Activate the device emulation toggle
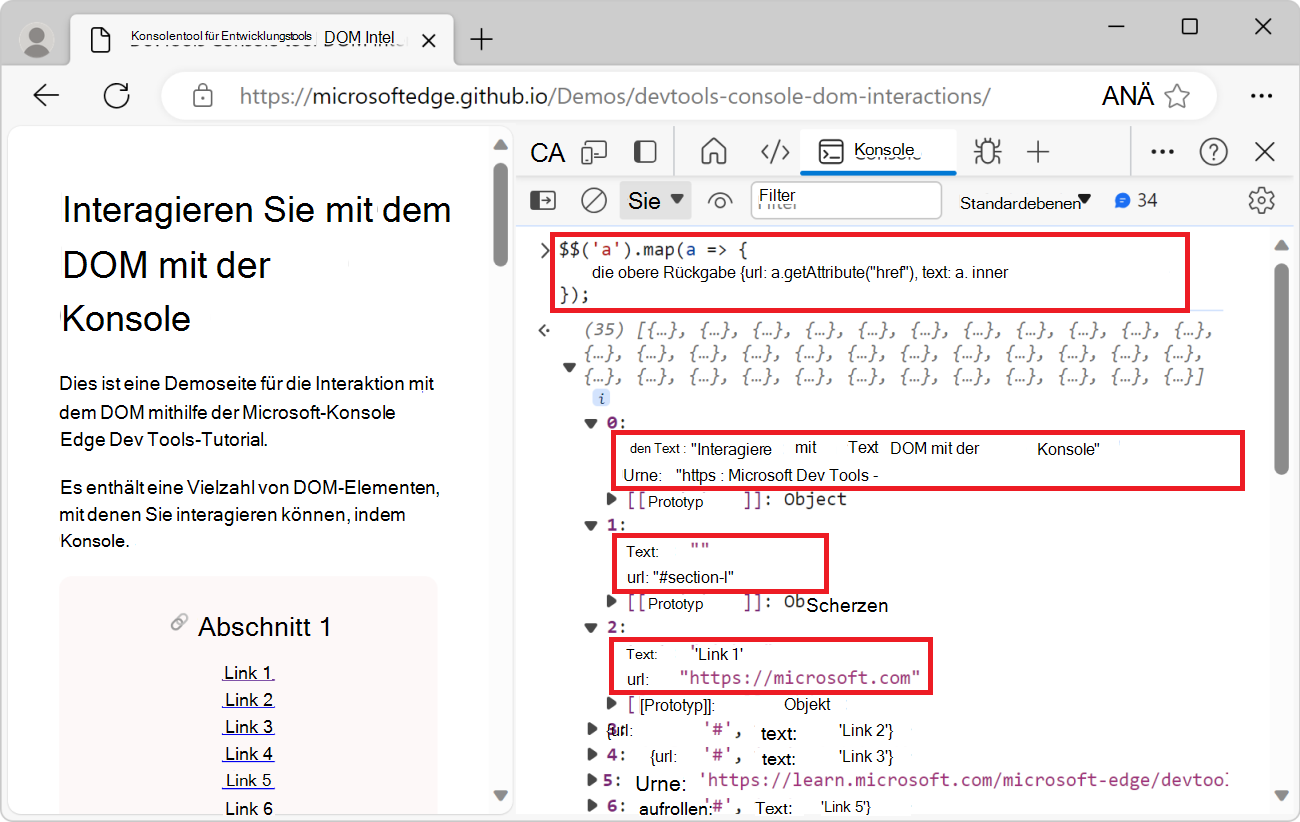Image resolution: width=1300 pixels, height=822 pixels. pyautogui.click(x=594, y=152)
